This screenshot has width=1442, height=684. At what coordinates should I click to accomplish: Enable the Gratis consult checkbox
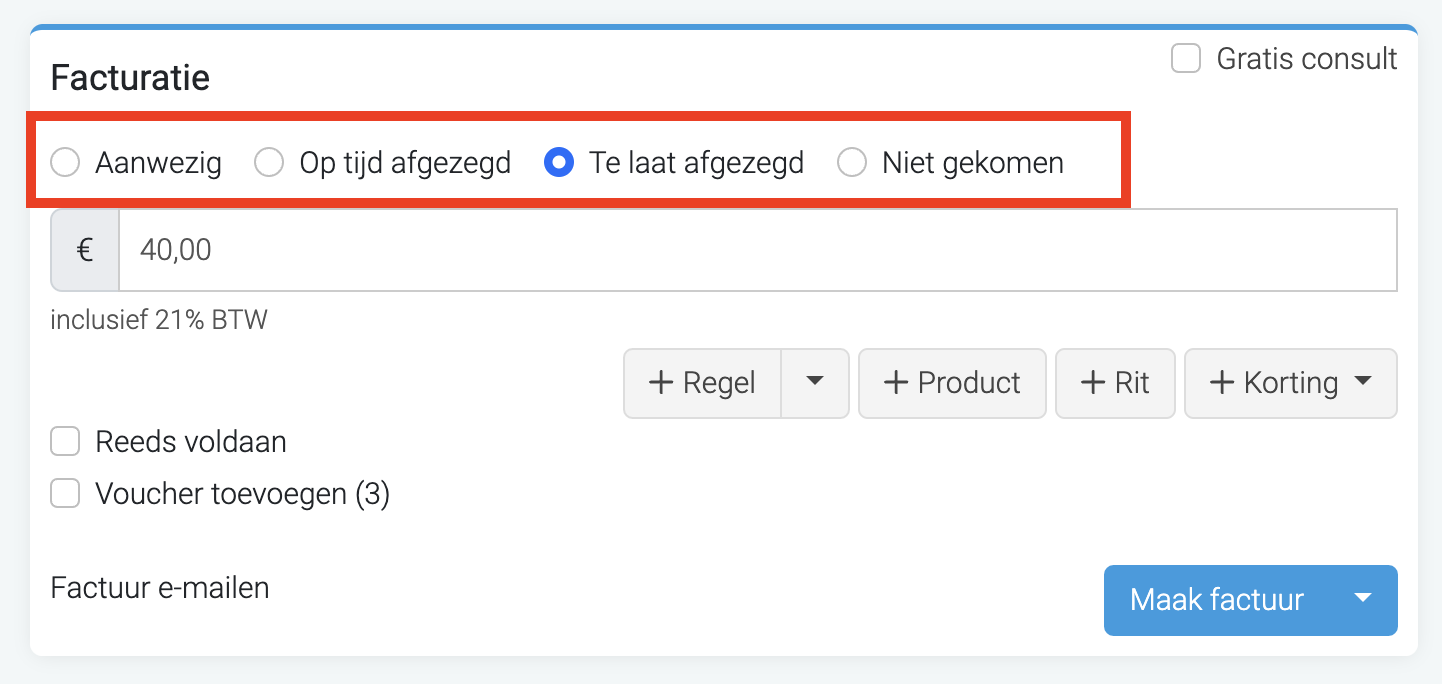(x=1186, y=59)
